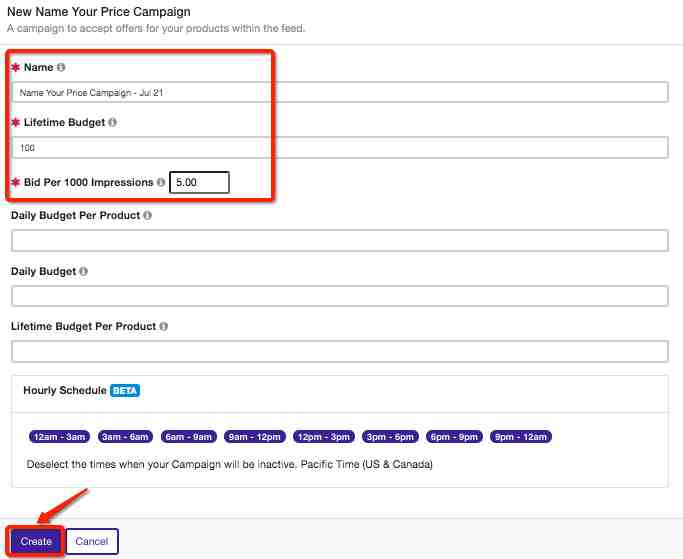The height and width of the screenshot is (559, 683).
Task: Click the Daily Budget Per Product info icon
Action: 148,215
